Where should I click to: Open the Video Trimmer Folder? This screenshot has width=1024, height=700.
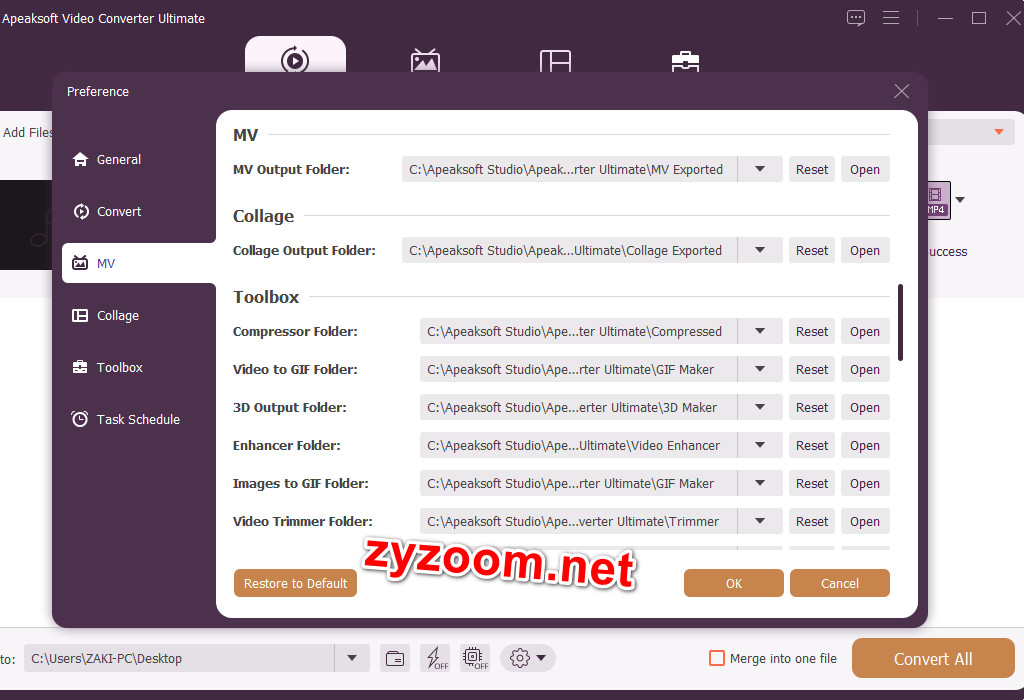point(865,521)
